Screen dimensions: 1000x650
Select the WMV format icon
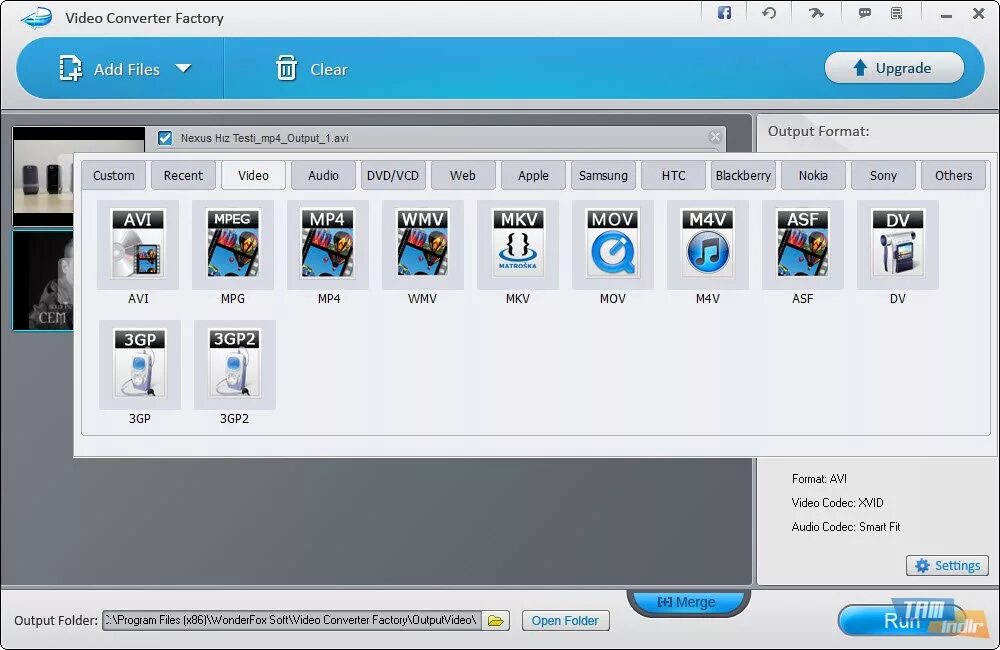(x=423, y=246)
